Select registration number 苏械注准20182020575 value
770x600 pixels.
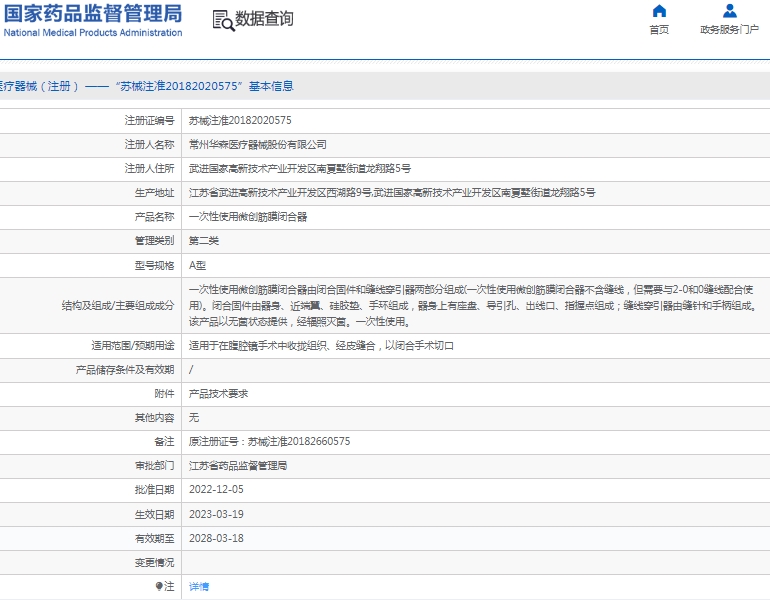pyautogui.click(x=240, y=121)
